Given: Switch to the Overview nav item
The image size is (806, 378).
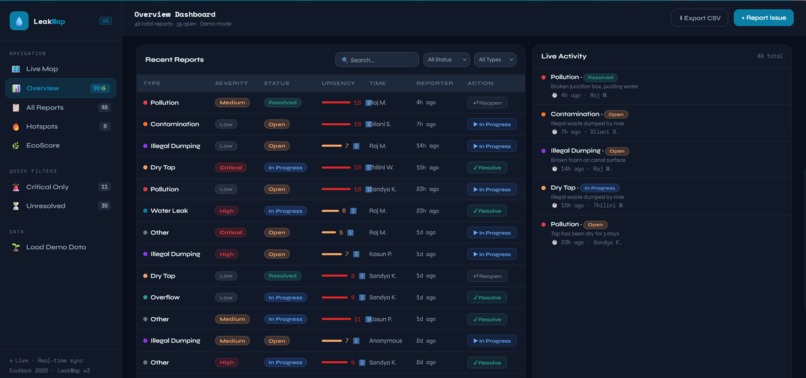Looking at the screenshot, I should tap(61, 88).
